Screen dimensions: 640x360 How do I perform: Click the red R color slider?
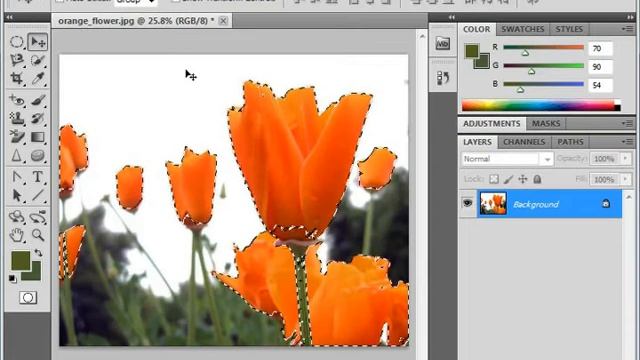pyautogui.click(x=544, y=47)
